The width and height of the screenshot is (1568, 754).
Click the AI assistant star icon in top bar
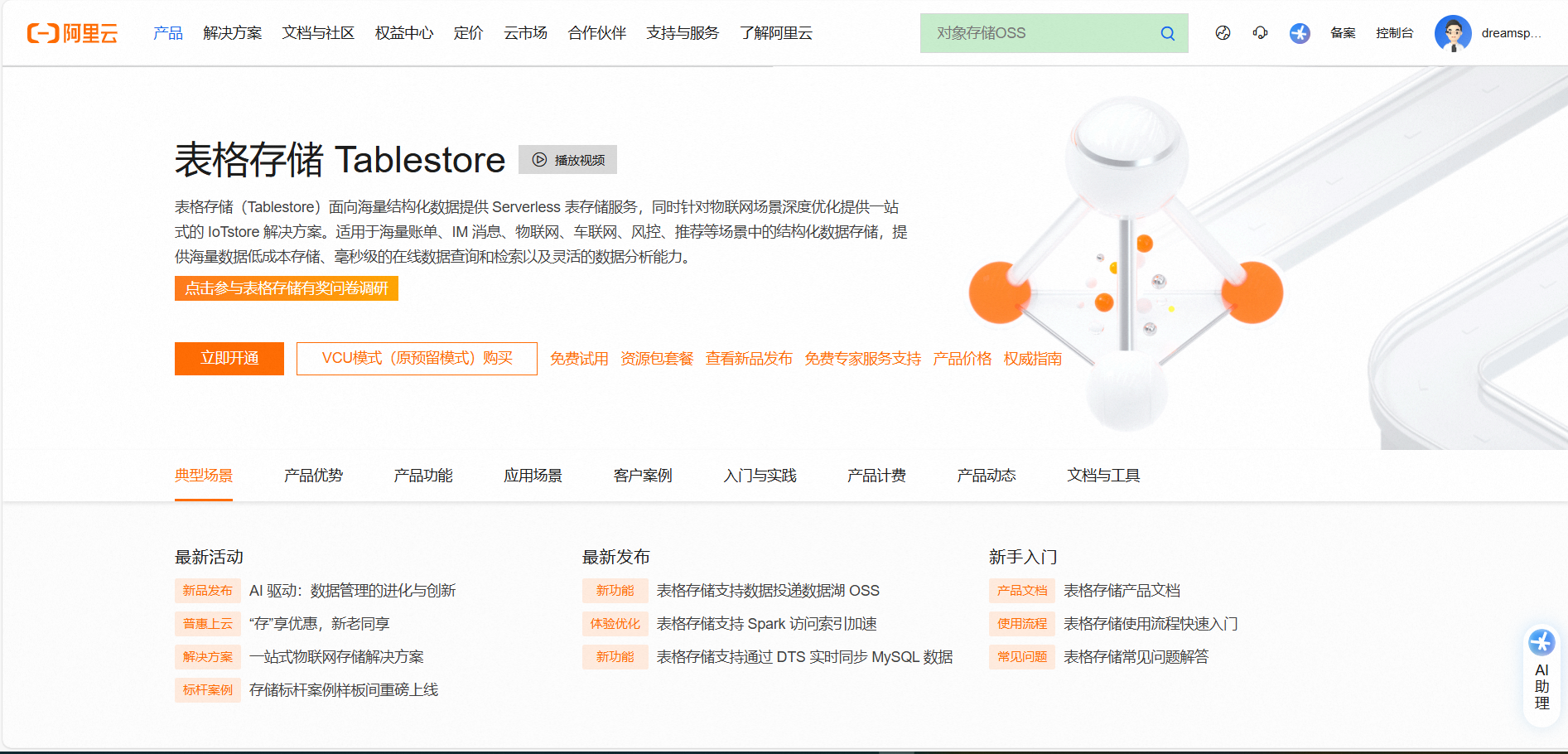tap(1299, 33)
